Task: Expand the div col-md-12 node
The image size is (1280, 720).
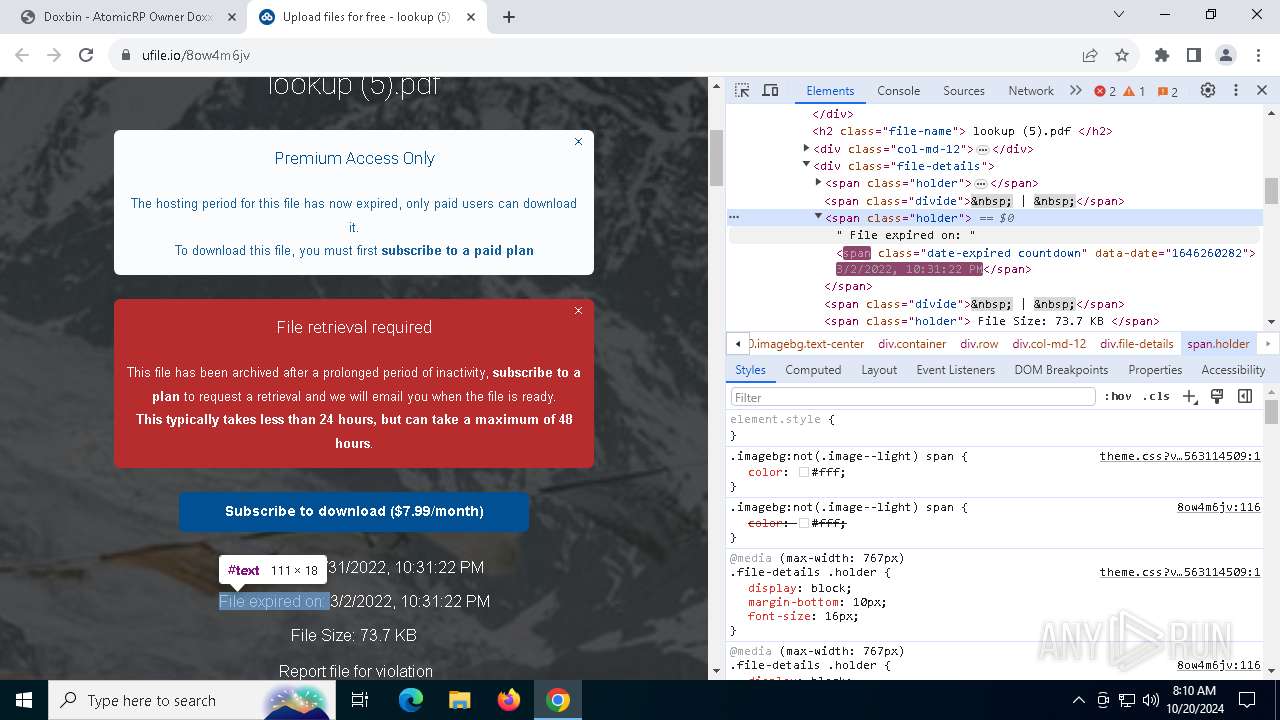Action: (806, 148)
